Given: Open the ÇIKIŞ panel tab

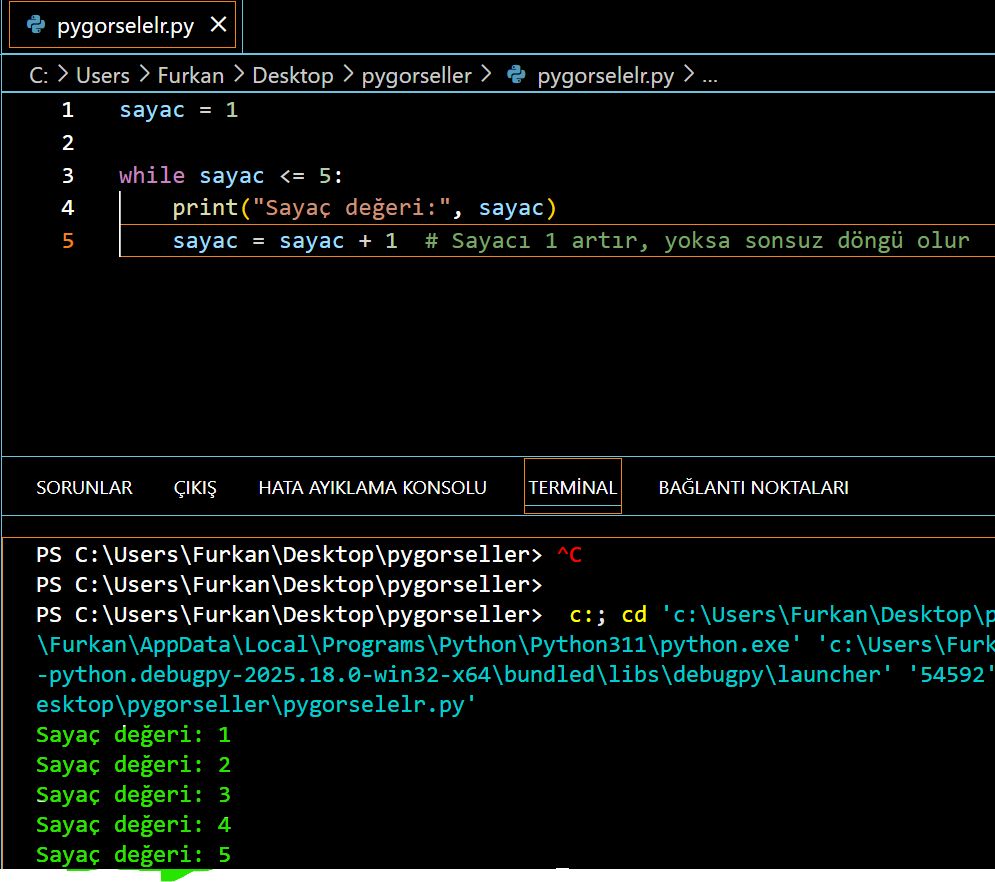Looking at the screenshot, I should click(x=195, y=488).
